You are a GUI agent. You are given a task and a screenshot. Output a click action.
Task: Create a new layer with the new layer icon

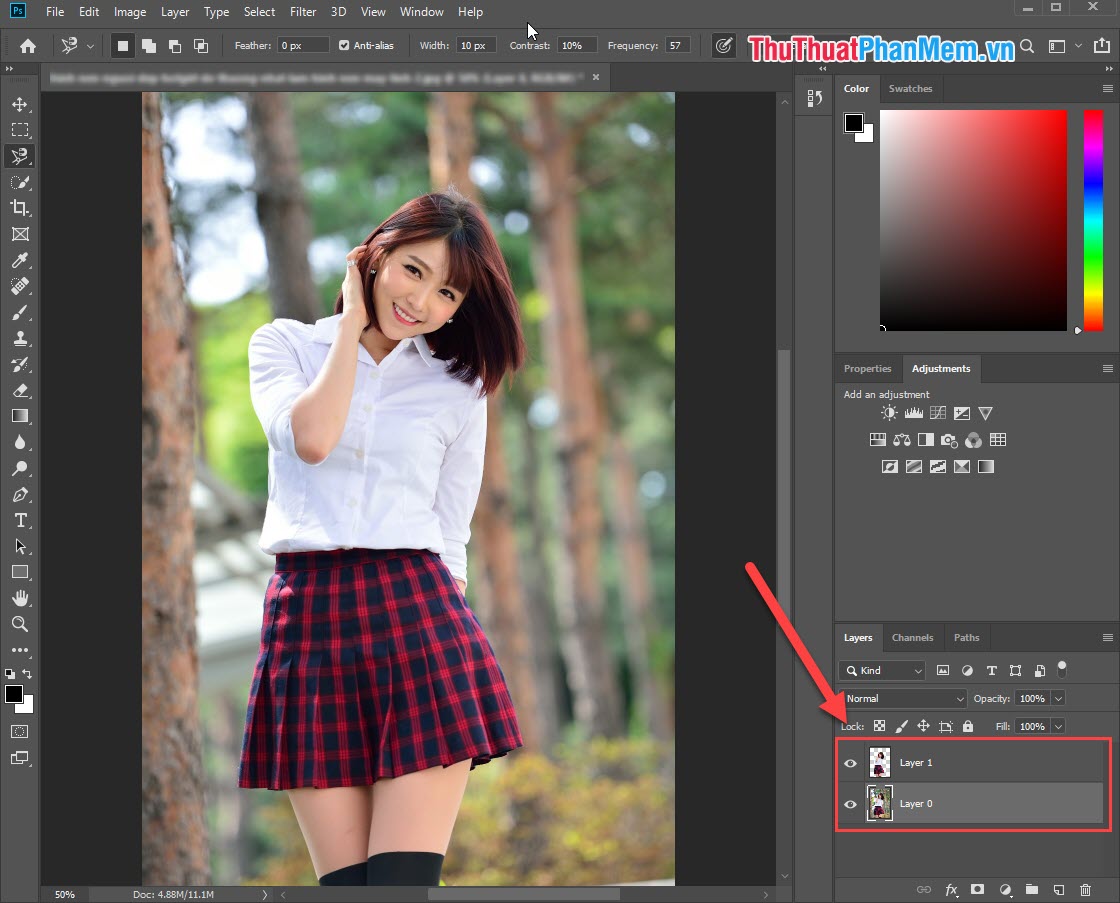click(1059, 889)
